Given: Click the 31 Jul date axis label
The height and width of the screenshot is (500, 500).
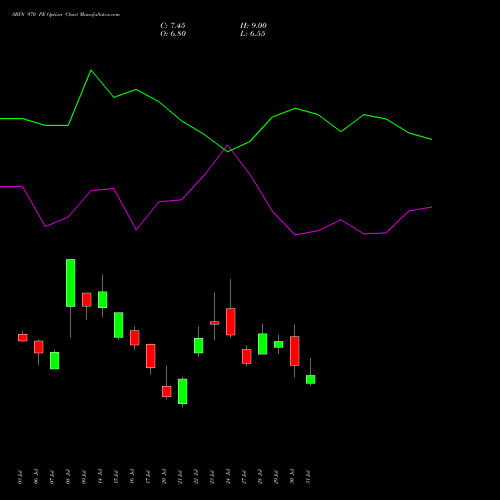Looking at the screenshot, I should click(308, 477).
